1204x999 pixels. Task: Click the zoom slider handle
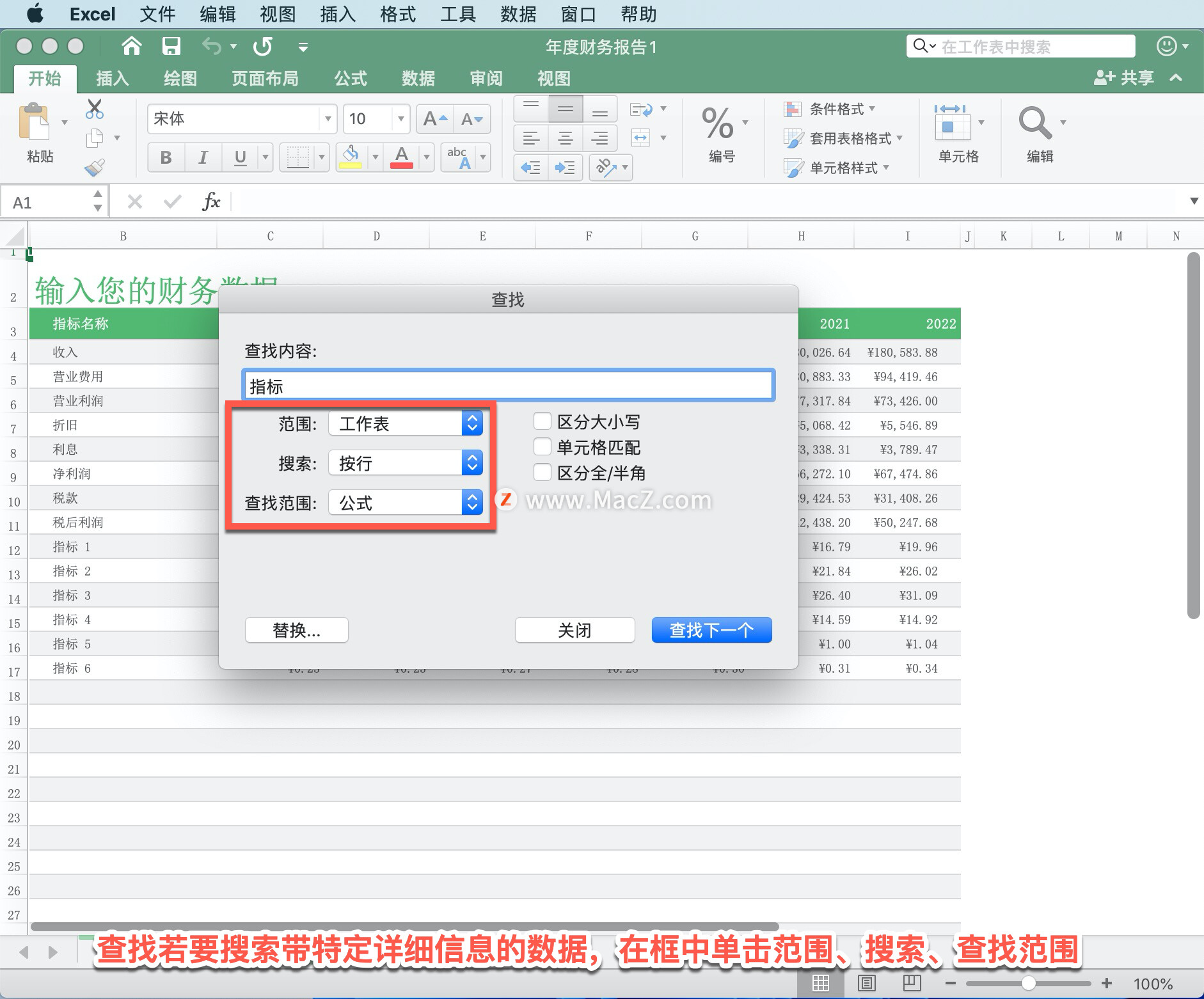[x=1028, y=983]
